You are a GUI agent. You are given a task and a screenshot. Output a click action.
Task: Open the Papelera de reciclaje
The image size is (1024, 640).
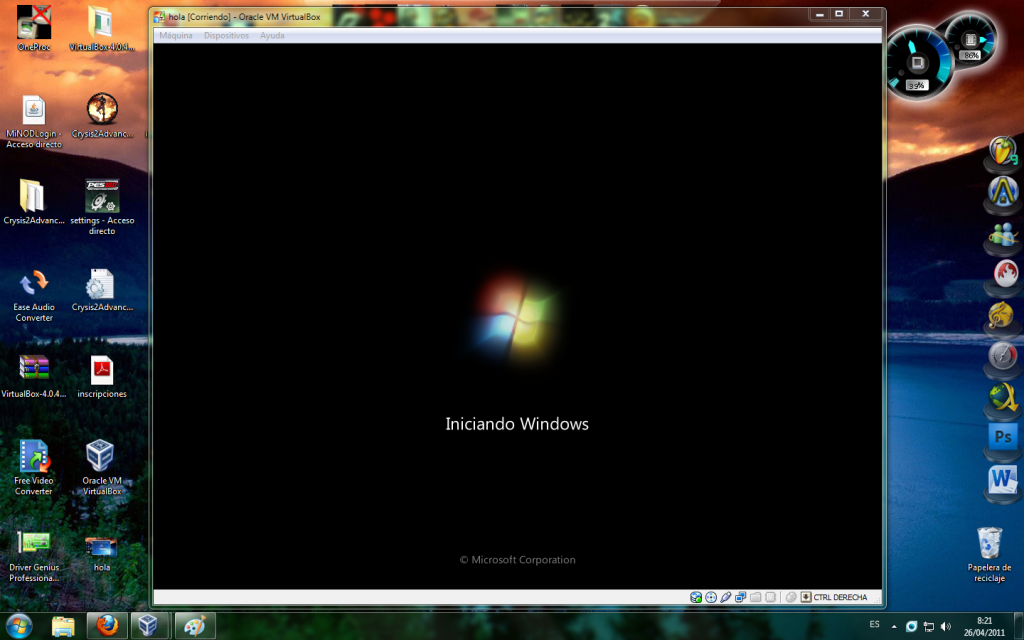pos(989,555)
